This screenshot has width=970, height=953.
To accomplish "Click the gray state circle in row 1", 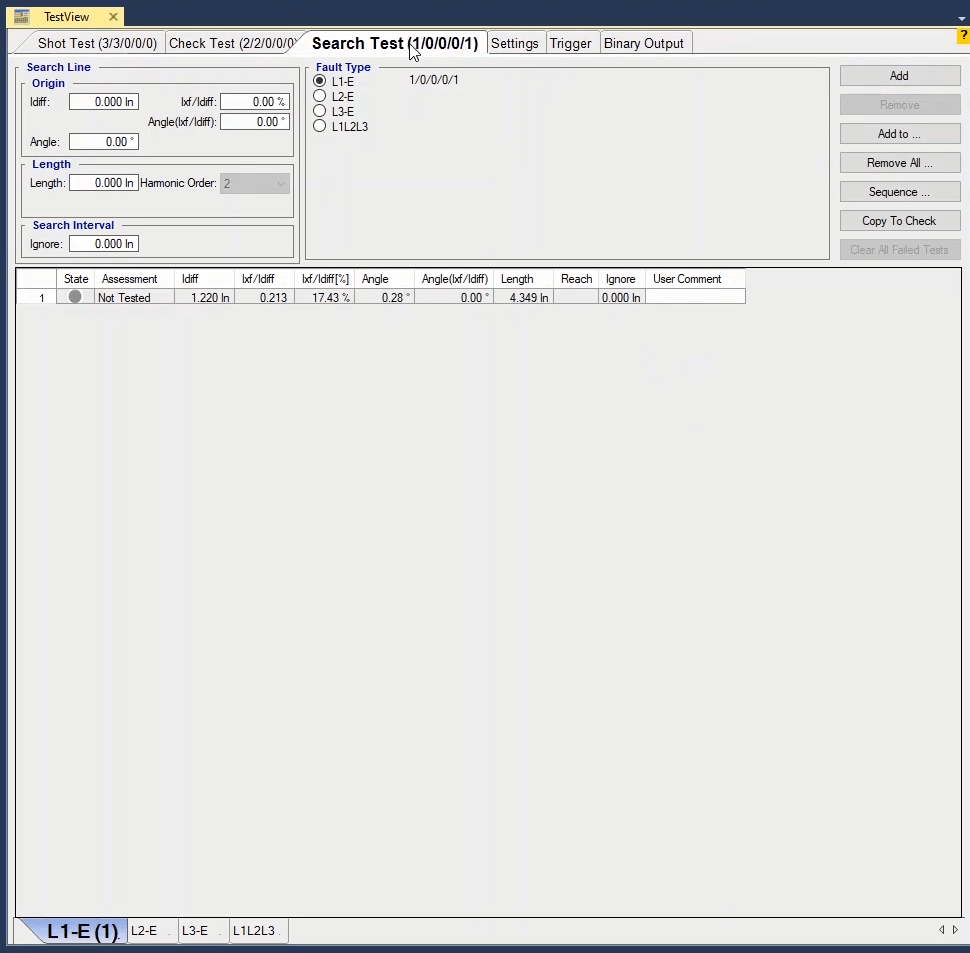I will point(75,297).
